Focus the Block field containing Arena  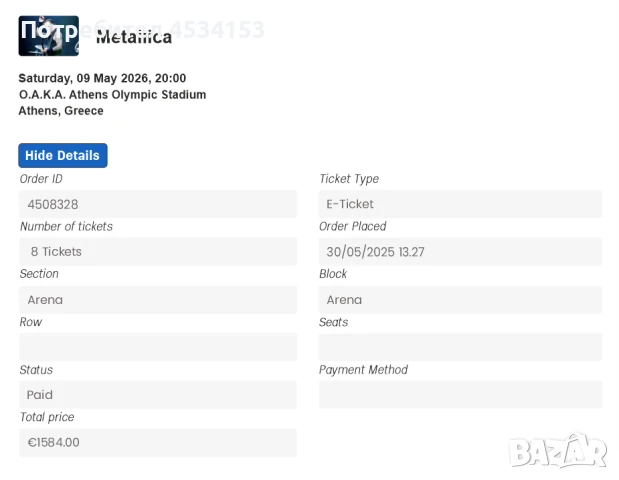[x=460, y=300]
